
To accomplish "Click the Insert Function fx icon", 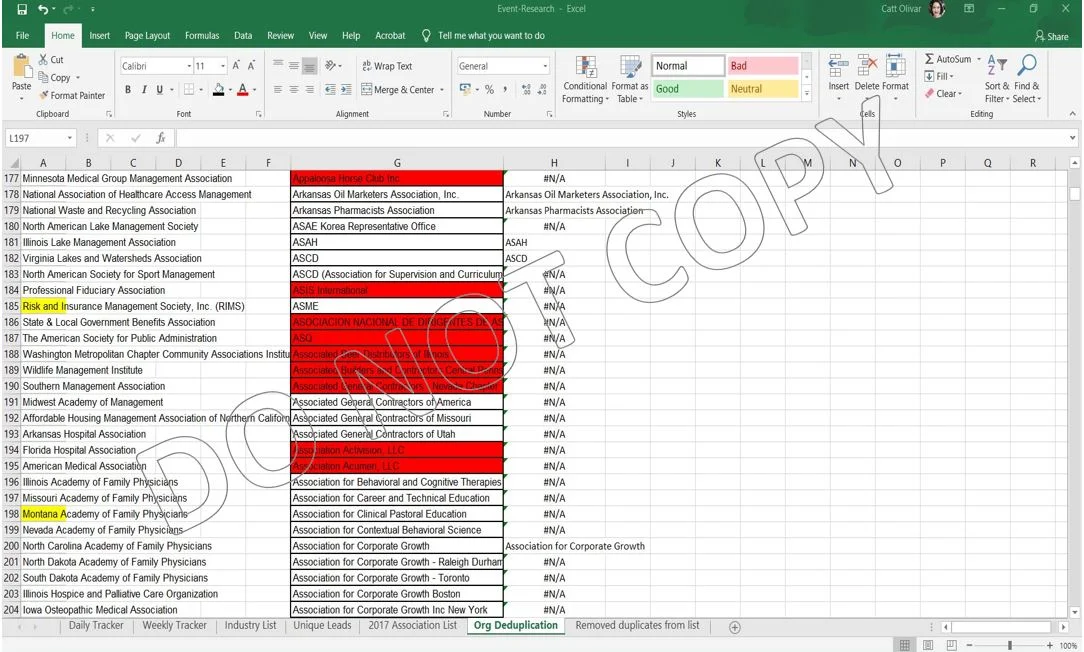I will 160,138.
